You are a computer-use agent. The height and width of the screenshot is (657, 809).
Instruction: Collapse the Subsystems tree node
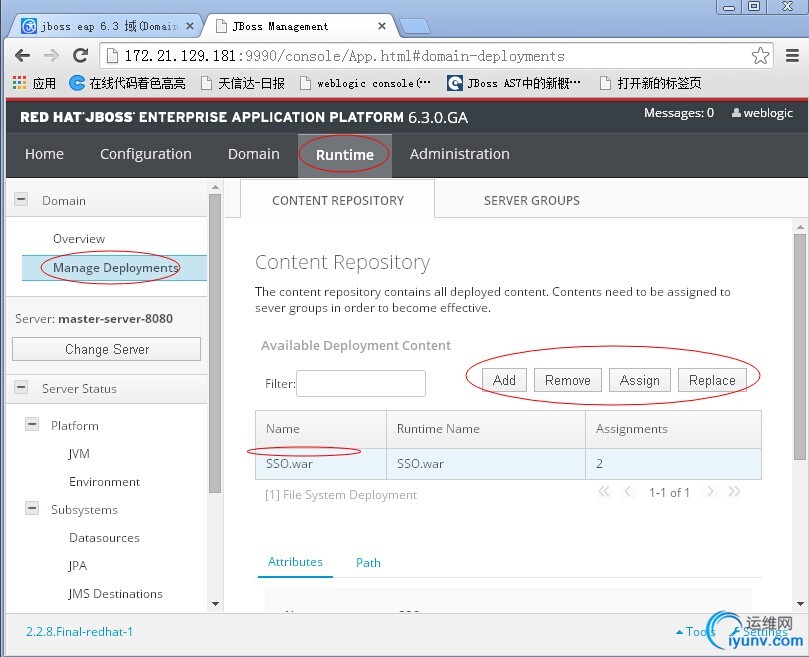point(32,508)
